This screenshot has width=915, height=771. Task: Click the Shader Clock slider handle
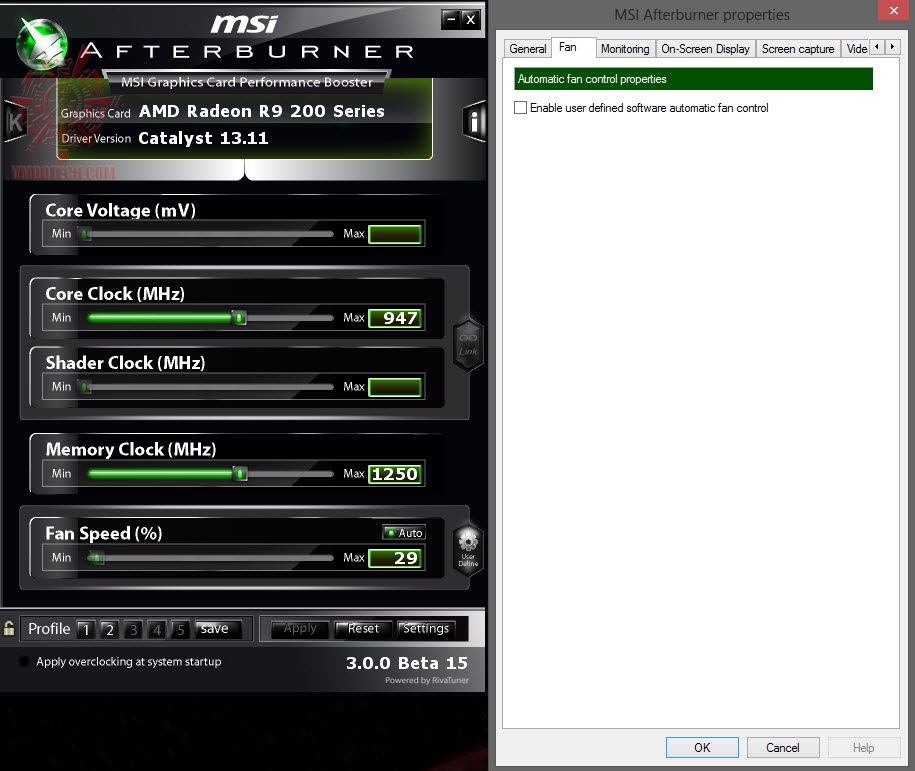(85, 386)
